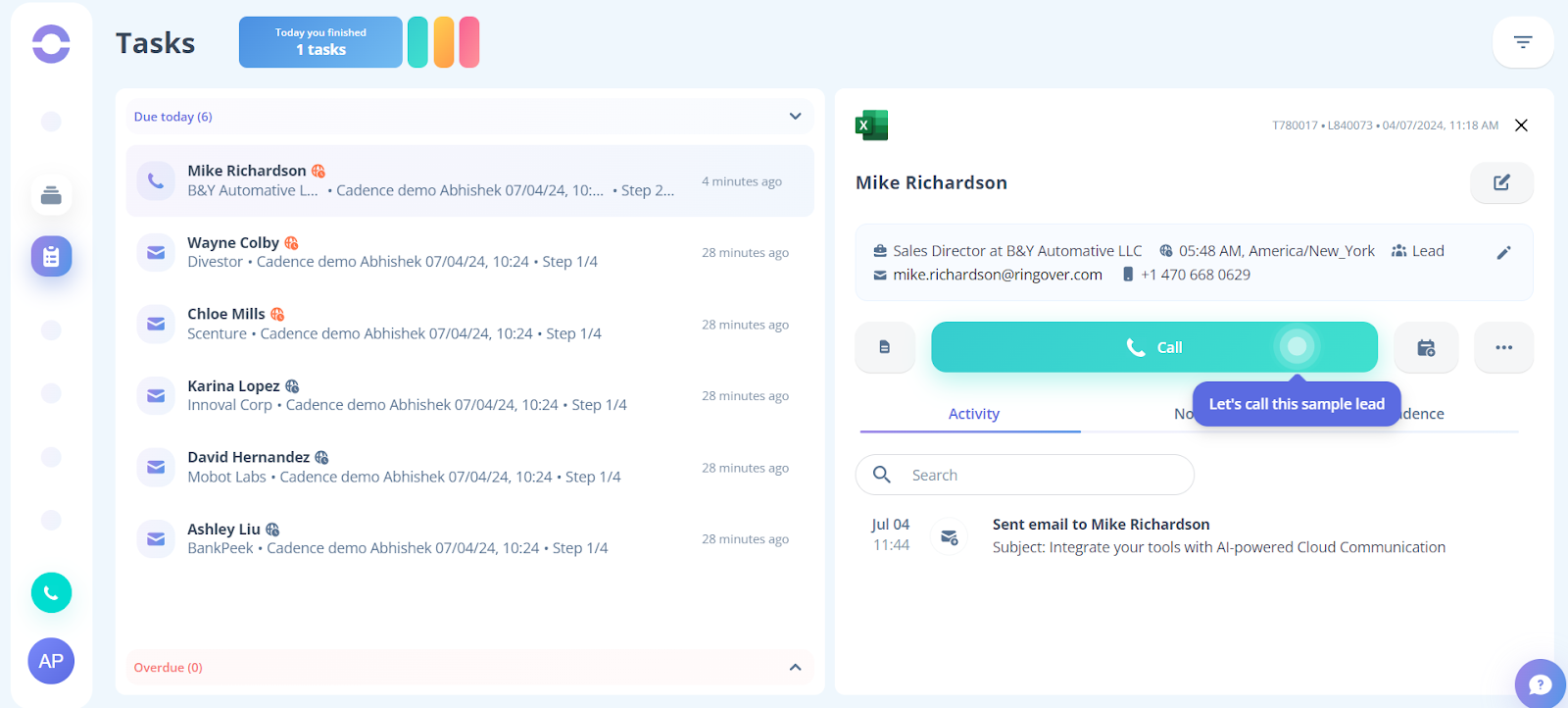Switch to the Activity tab
This screenshot has width=1568, height=708.
tap(973, 414)
